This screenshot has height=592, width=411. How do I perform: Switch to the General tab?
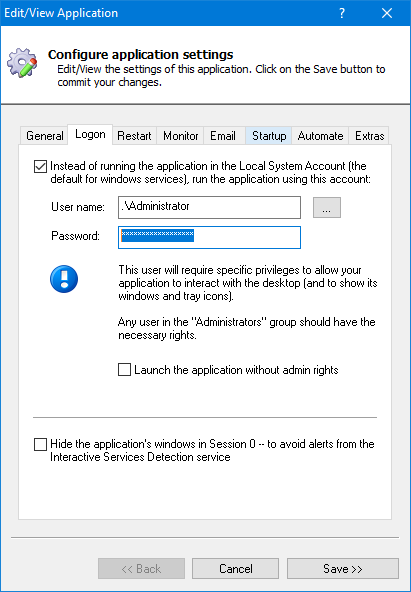pos(45,136)
